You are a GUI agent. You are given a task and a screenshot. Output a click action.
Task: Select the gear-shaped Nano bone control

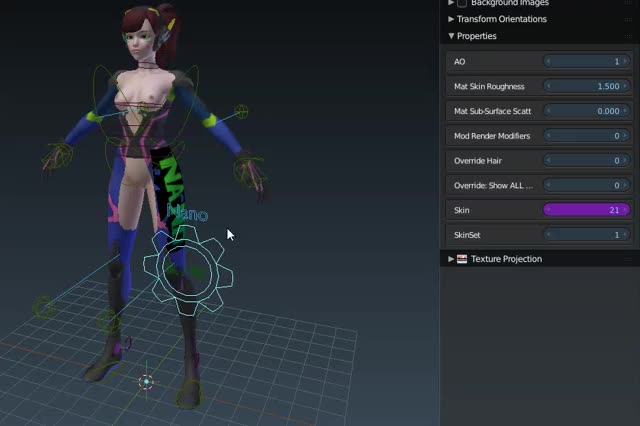click(188, 269)
